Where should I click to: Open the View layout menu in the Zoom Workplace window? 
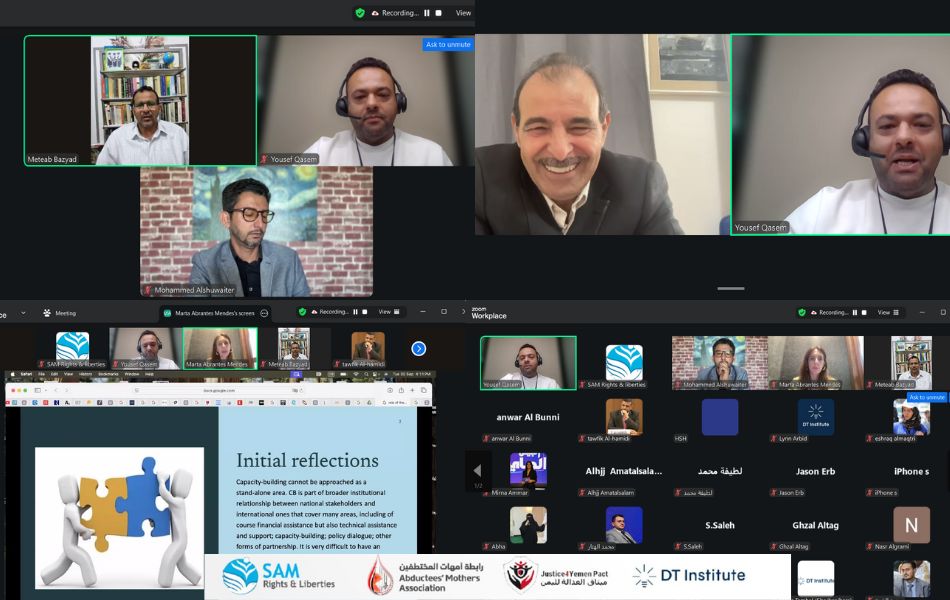click(x=883, y=312)
